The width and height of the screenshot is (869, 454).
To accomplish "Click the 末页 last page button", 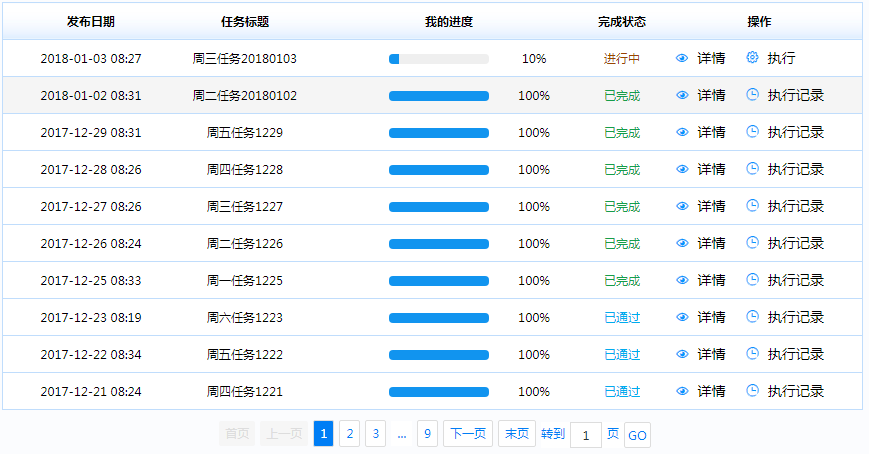I will [x=516, y=434].
